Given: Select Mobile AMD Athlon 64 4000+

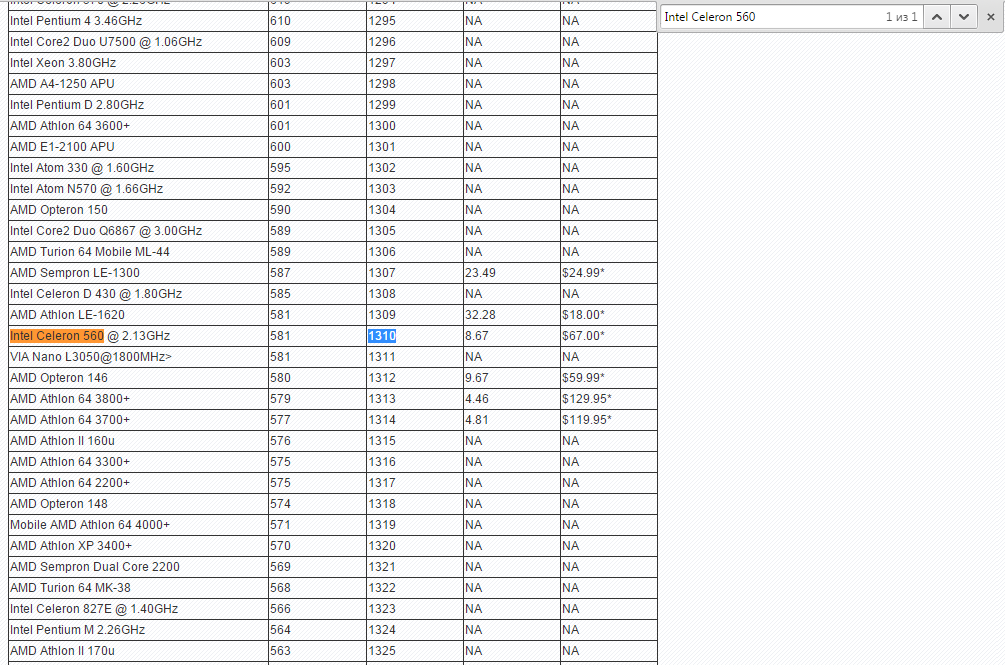Looking at the screenshot, I should [90, 525].
